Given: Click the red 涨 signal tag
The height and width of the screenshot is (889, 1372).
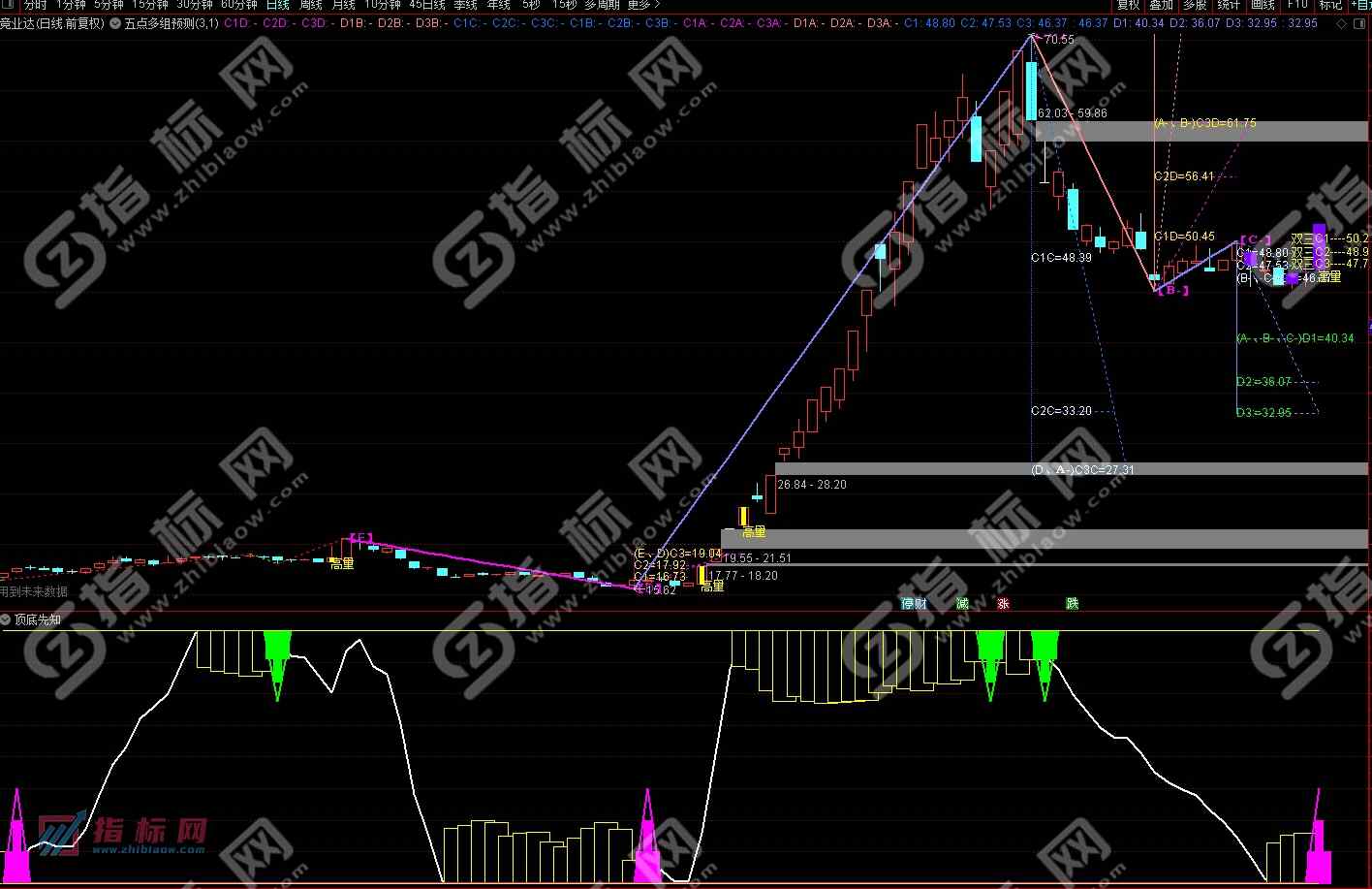Looking at the screenshot, I should coord(1003,604).
